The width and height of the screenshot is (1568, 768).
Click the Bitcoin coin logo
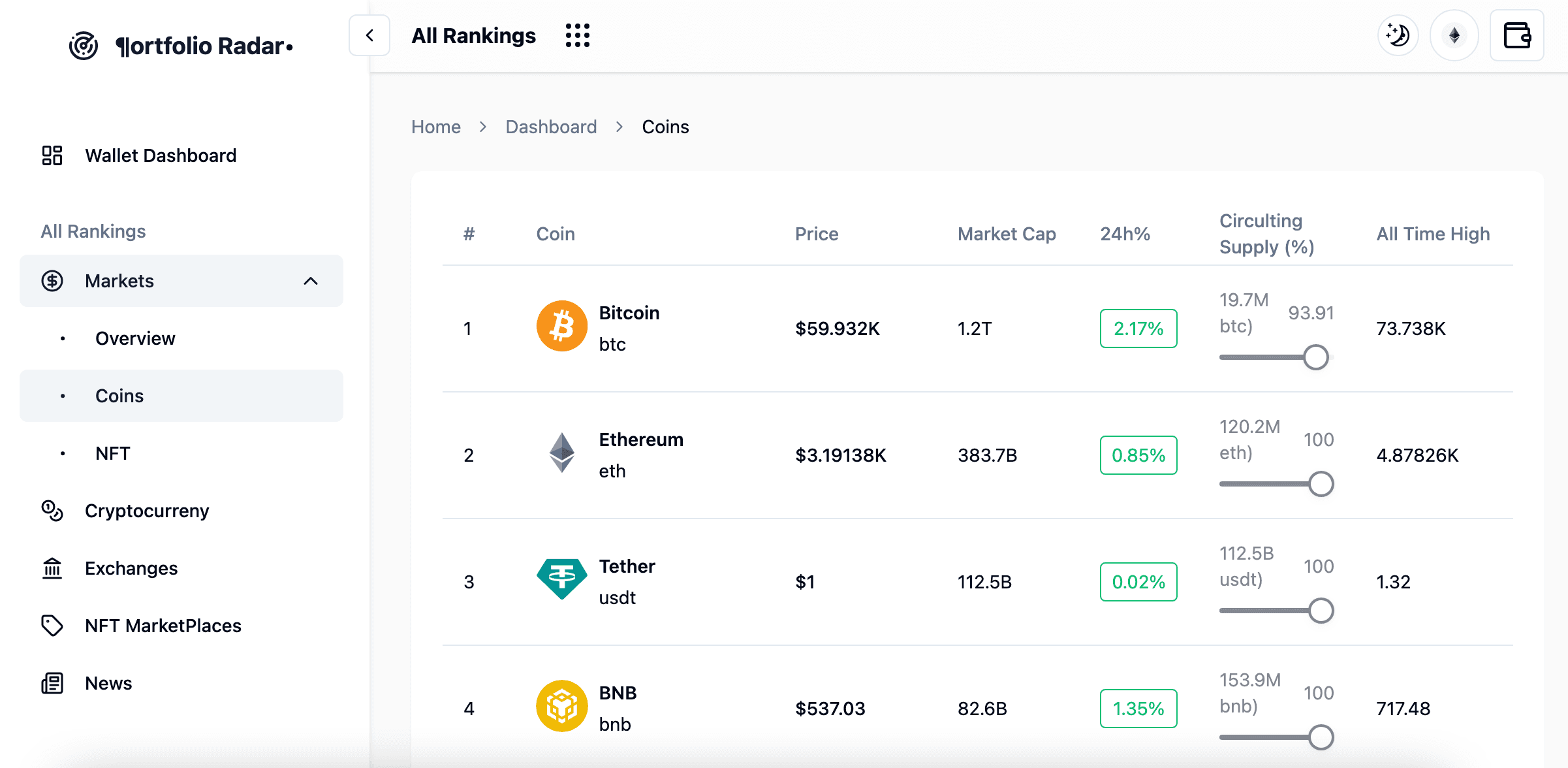[561, 326]
